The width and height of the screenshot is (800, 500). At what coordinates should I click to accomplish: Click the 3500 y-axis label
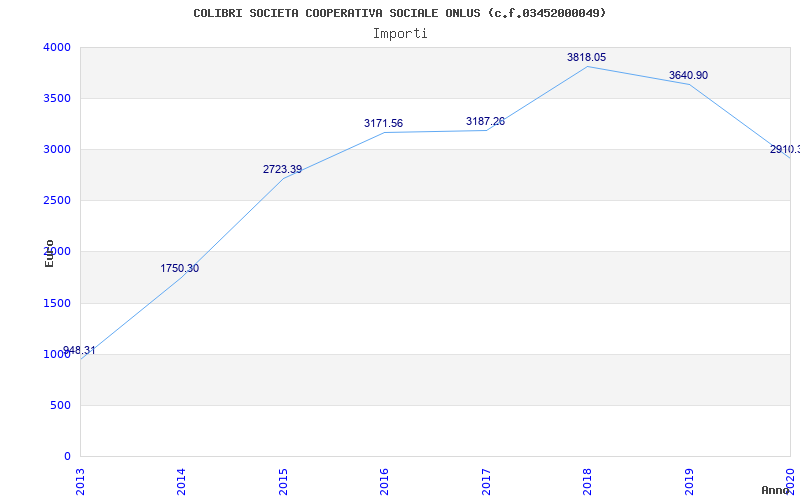(x=57, y=98)
